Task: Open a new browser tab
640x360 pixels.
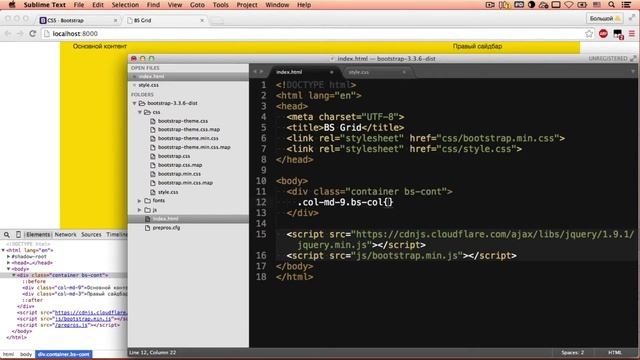Action: tap(217, 20)
